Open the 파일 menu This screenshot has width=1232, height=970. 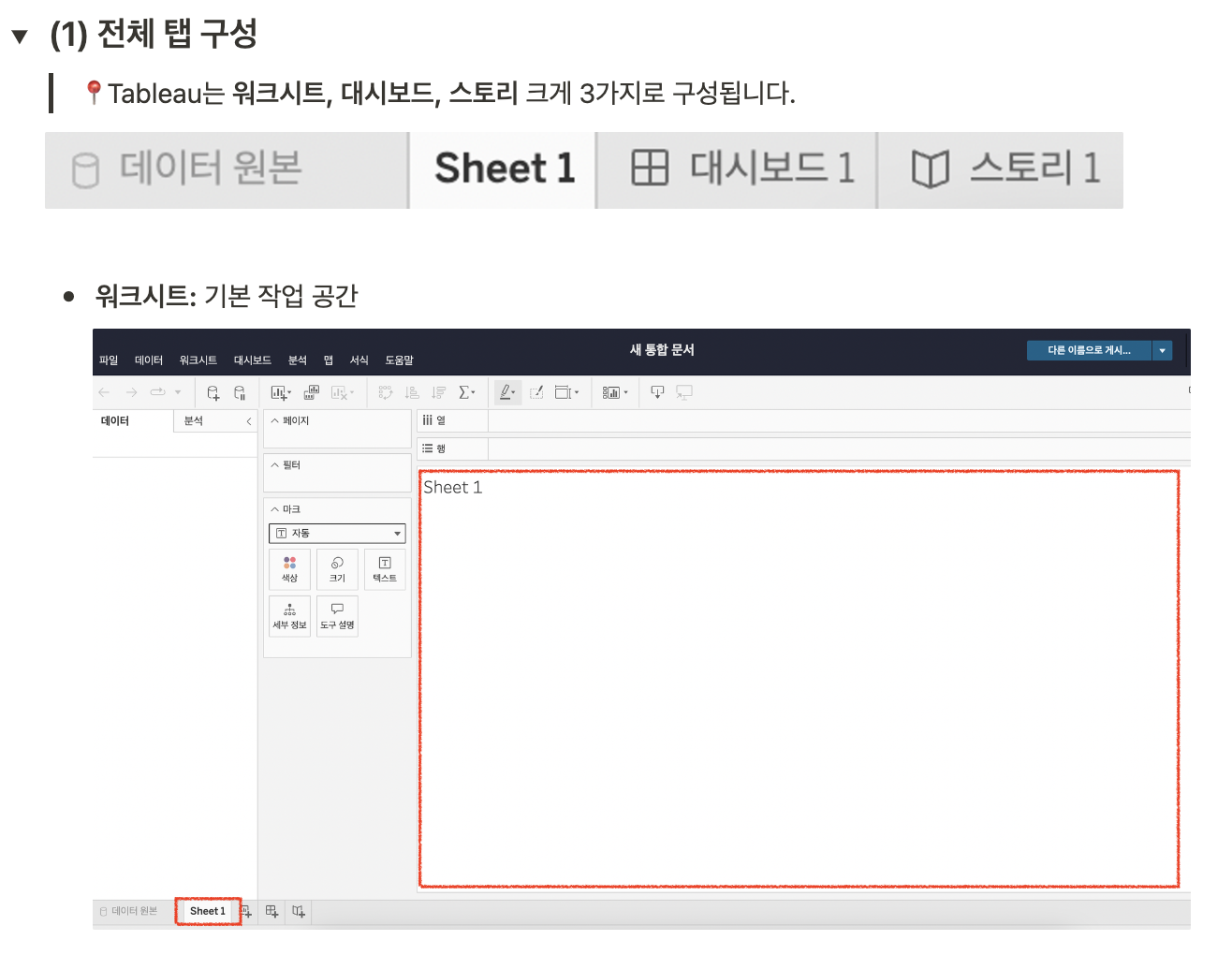109,360
